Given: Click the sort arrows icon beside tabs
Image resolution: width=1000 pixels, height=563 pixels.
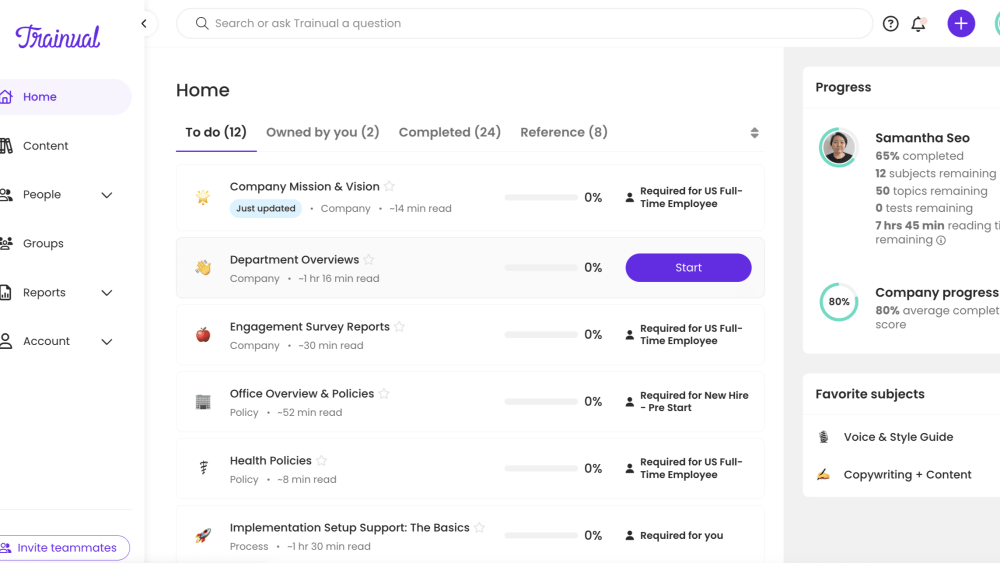Looking at the screenshot, I should (x=754, y=133).
